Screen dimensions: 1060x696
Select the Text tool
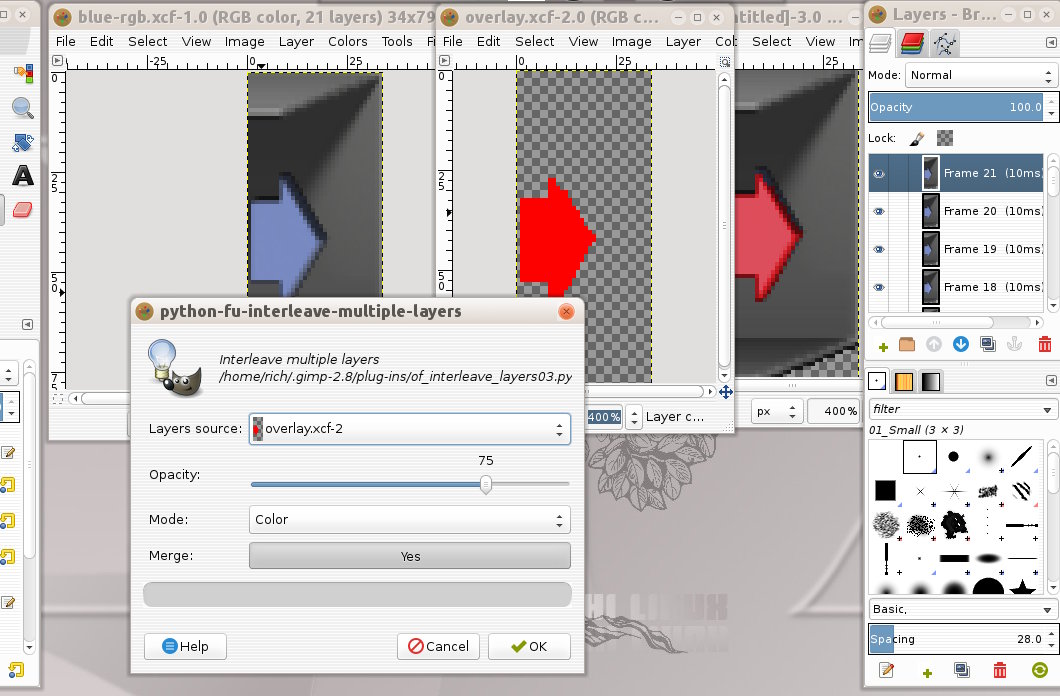click(22, 177)
